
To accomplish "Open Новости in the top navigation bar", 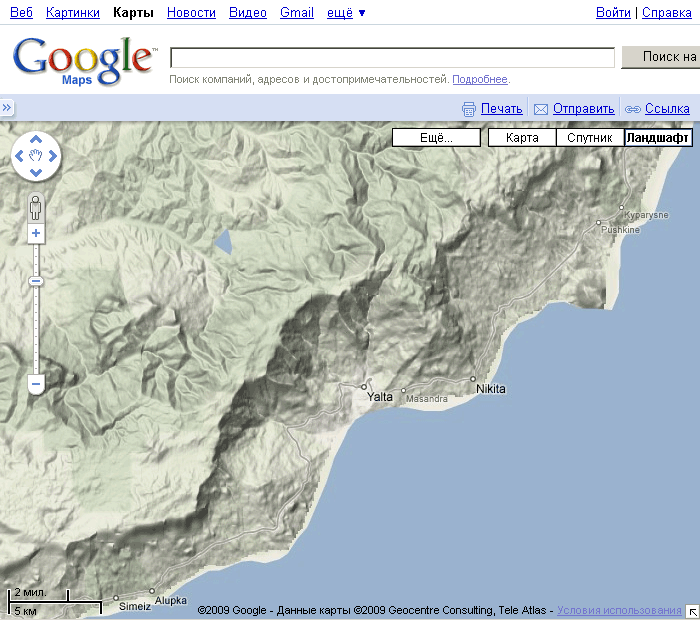I will click(x=191, y=13).
